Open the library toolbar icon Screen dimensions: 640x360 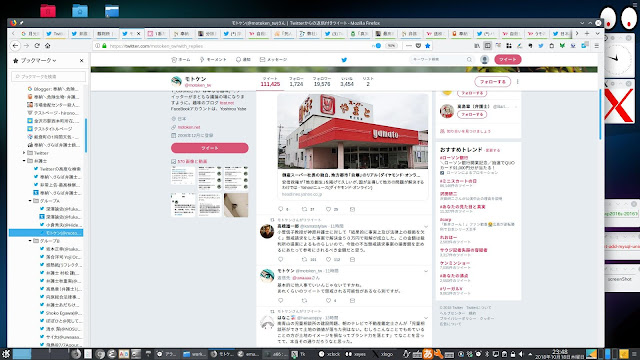pos(477,46)
